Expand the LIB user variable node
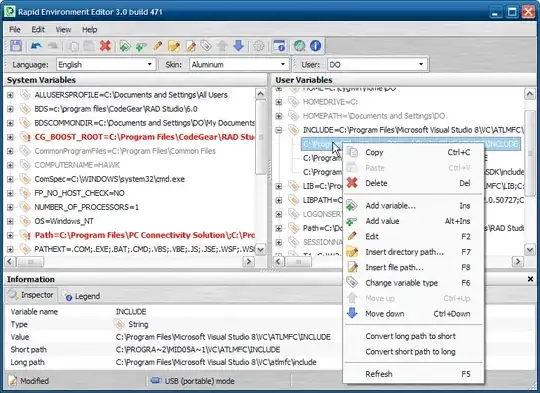540x393 pixels. coord(279,186)
